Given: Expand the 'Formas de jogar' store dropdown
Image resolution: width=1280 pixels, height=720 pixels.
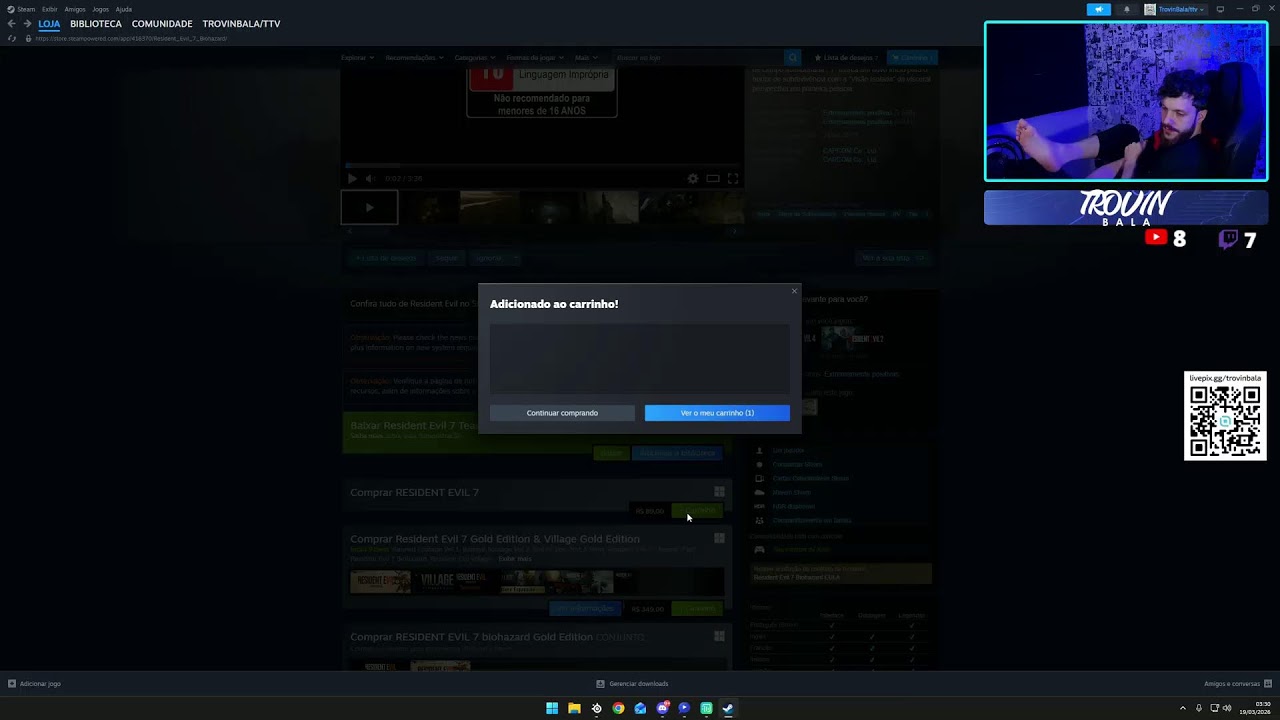Looking at the screenshot, I should click(535, 58).
